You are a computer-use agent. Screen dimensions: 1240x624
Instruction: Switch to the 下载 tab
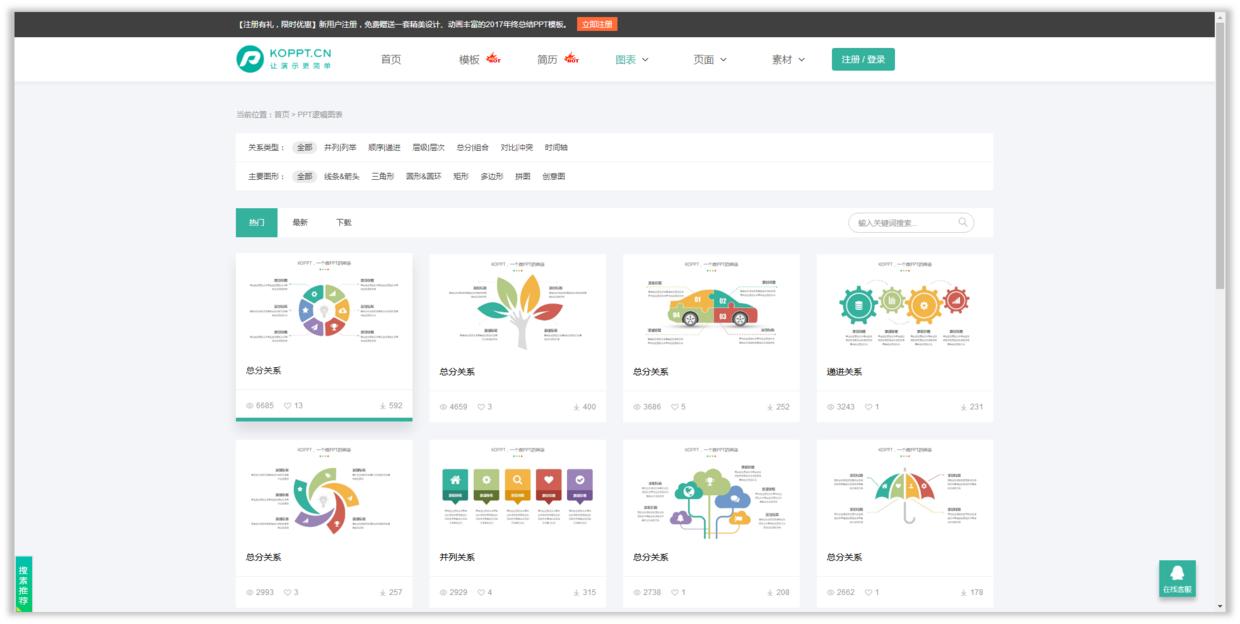click(344, 222)
